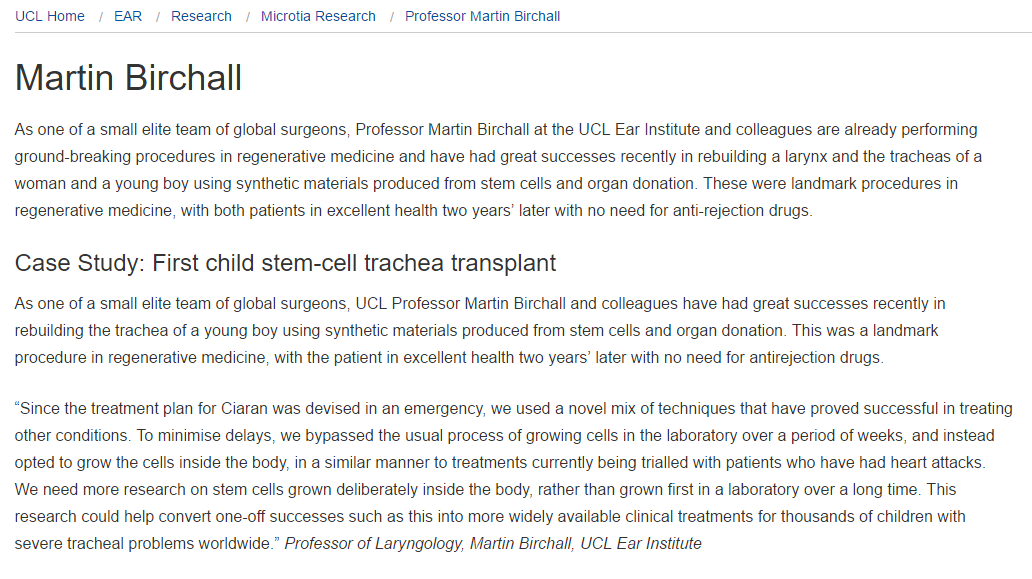Screen dimensions: 1032x579
Task: Click the slash between Research and Microtia Research
Action: 247,16
